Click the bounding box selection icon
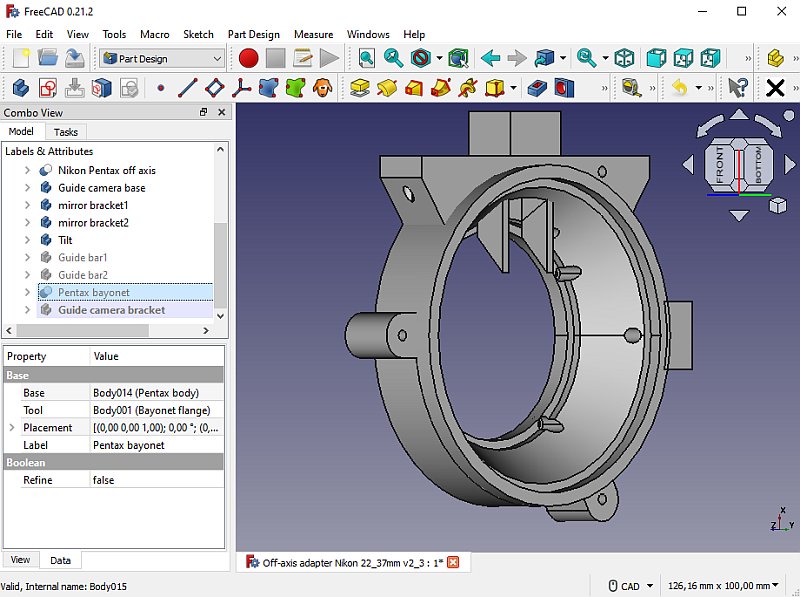 (458, 58)
